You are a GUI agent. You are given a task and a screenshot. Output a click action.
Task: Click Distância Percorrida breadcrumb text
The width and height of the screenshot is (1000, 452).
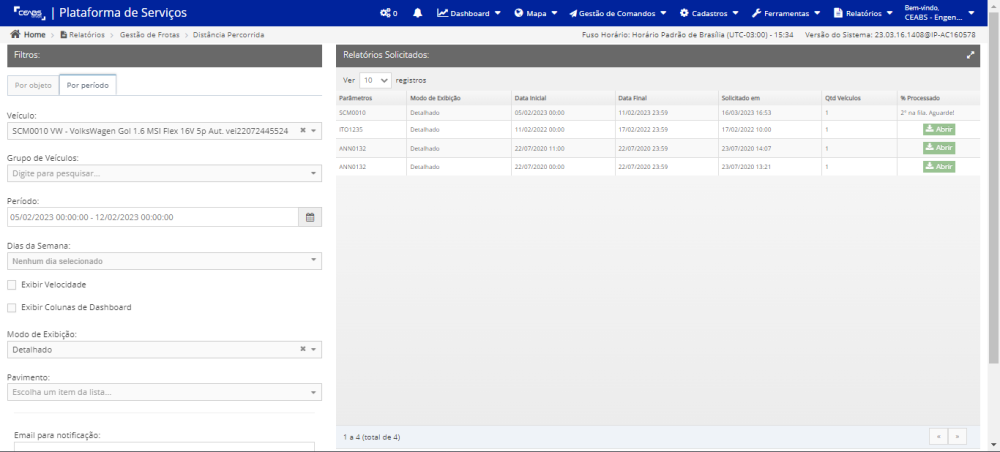click(228, 35)
